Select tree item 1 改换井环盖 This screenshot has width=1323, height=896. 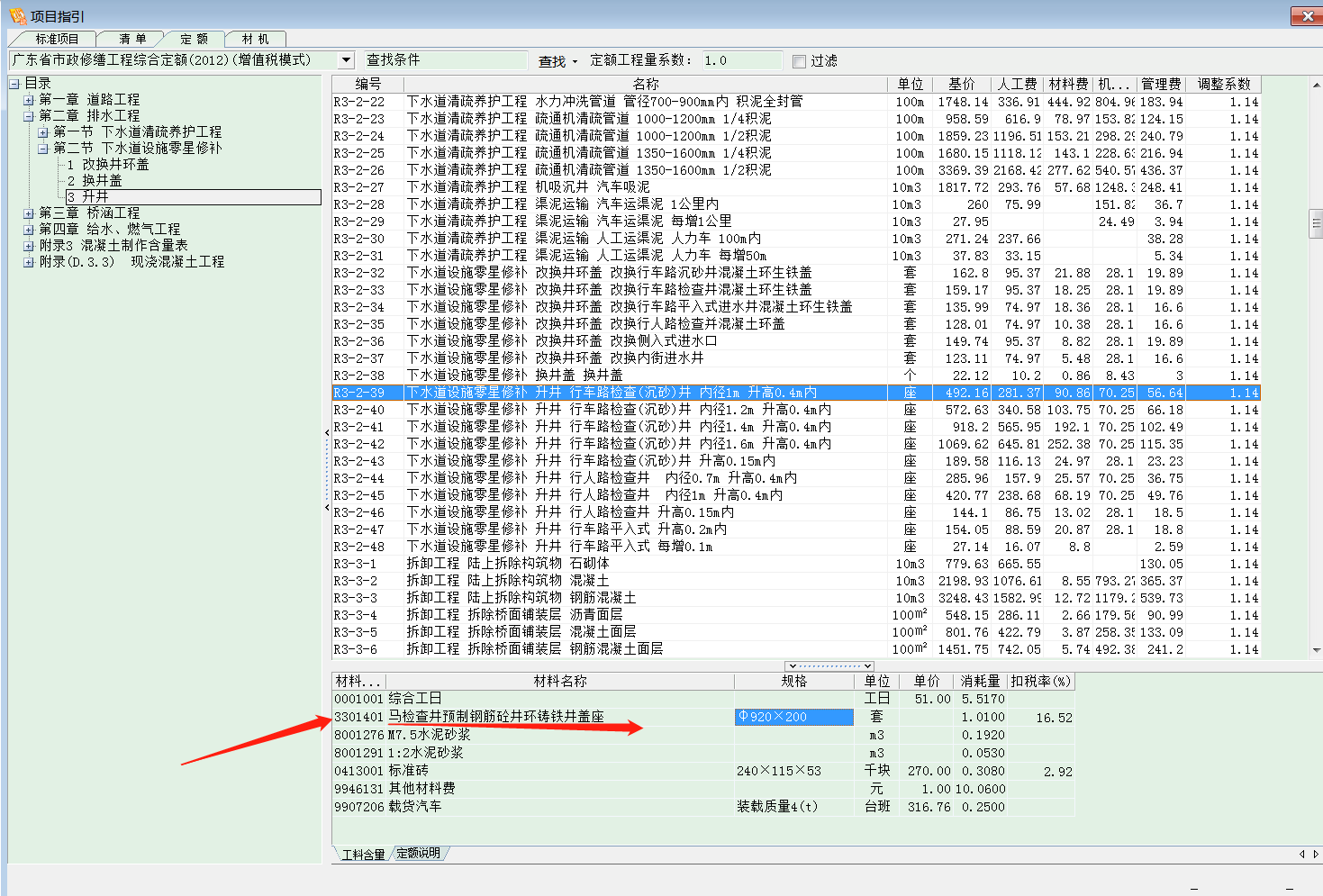tap(108, 165)
